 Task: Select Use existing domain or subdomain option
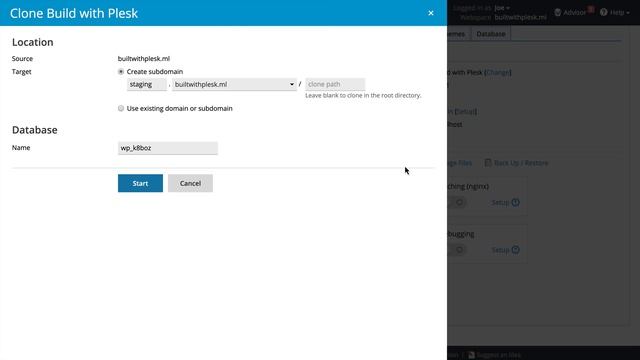(121, 108)
